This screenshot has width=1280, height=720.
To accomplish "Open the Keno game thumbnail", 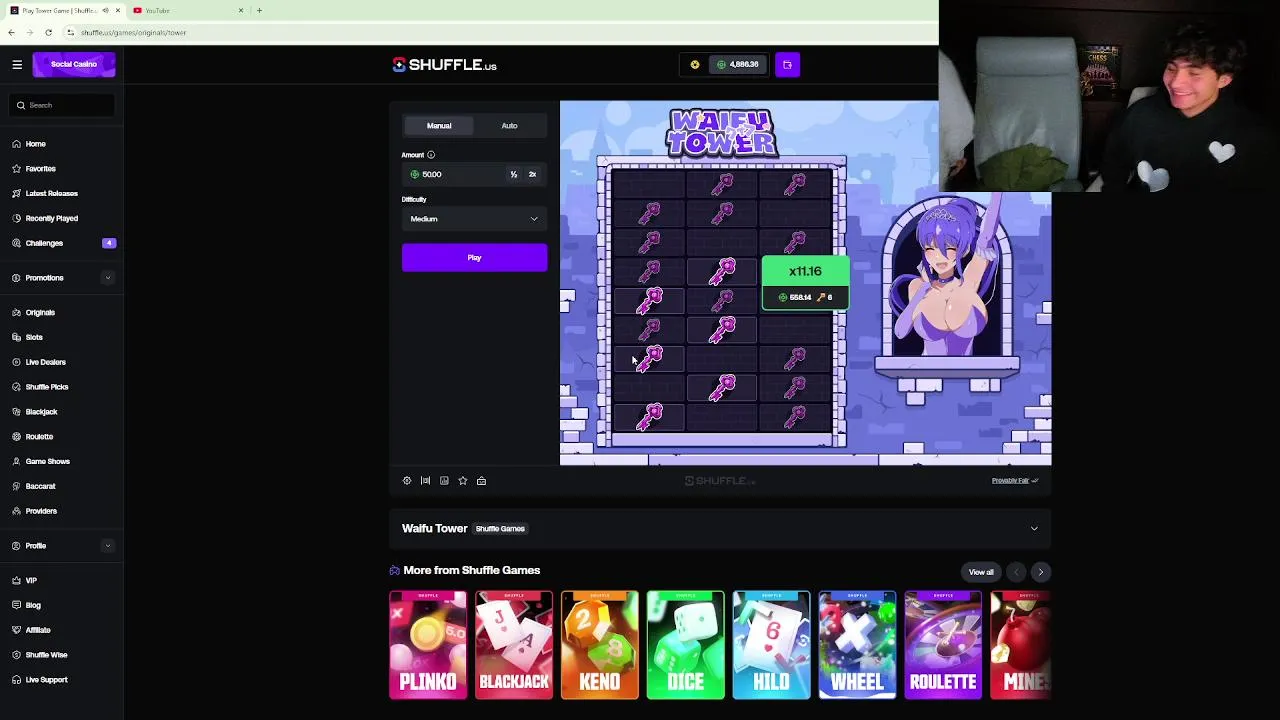I will (x=600, y=645).
